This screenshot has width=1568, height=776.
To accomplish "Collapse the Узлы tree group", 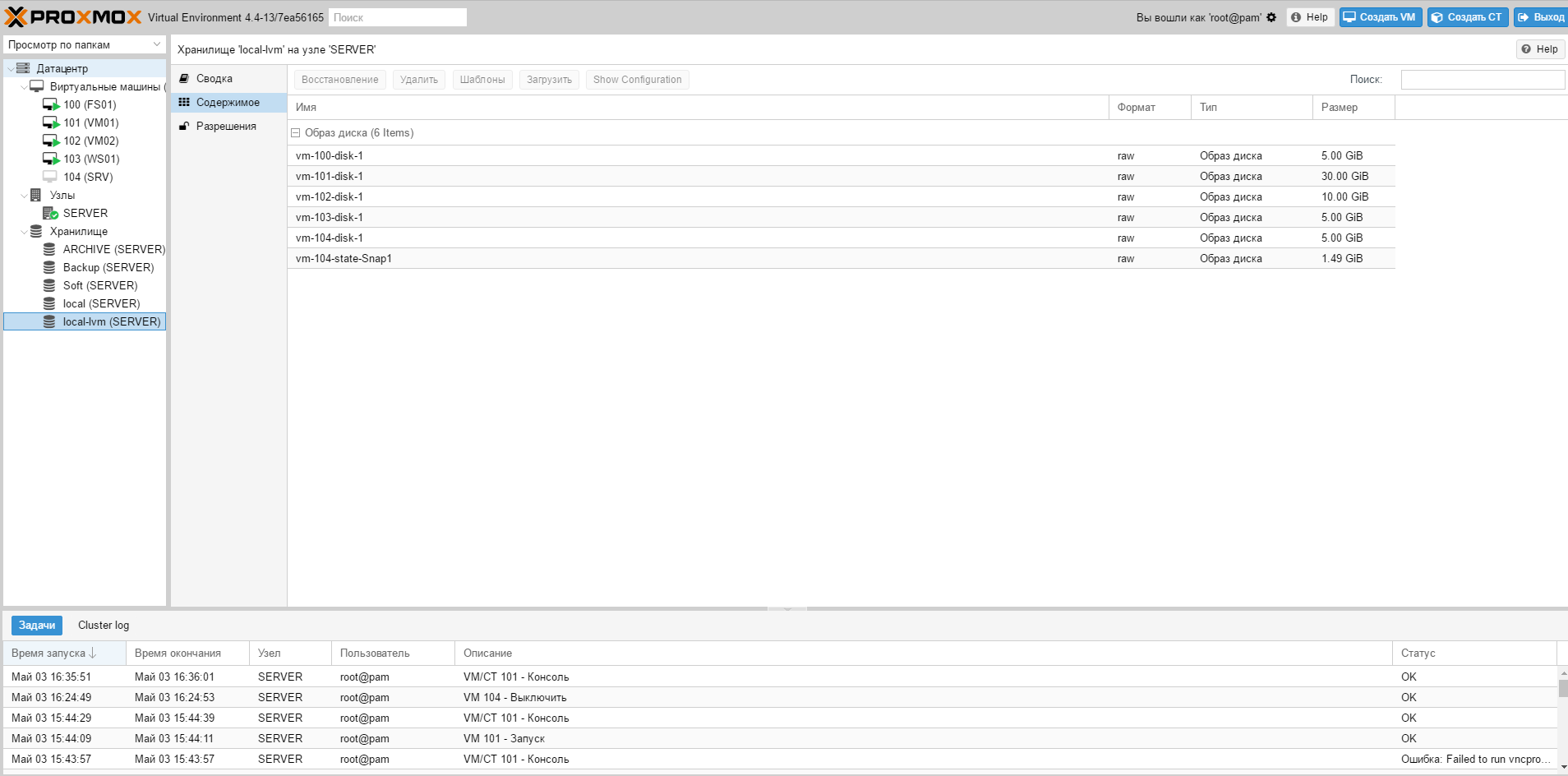I will 24,196.
